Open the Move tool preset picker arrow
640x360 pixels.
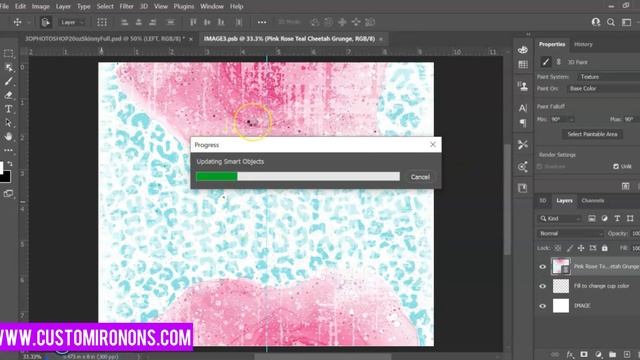tap(29, 22)
